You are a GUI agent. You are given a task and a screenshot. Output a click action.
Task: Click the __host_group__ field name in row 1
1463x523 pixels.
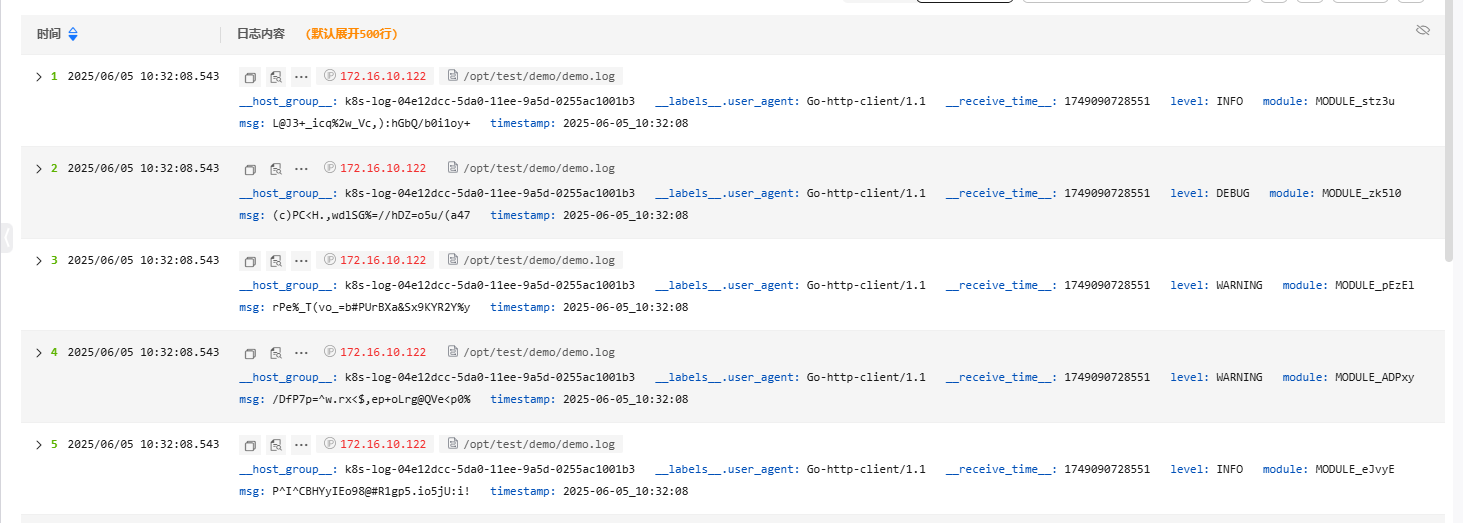pyautogui.click(x=288, y=101)
